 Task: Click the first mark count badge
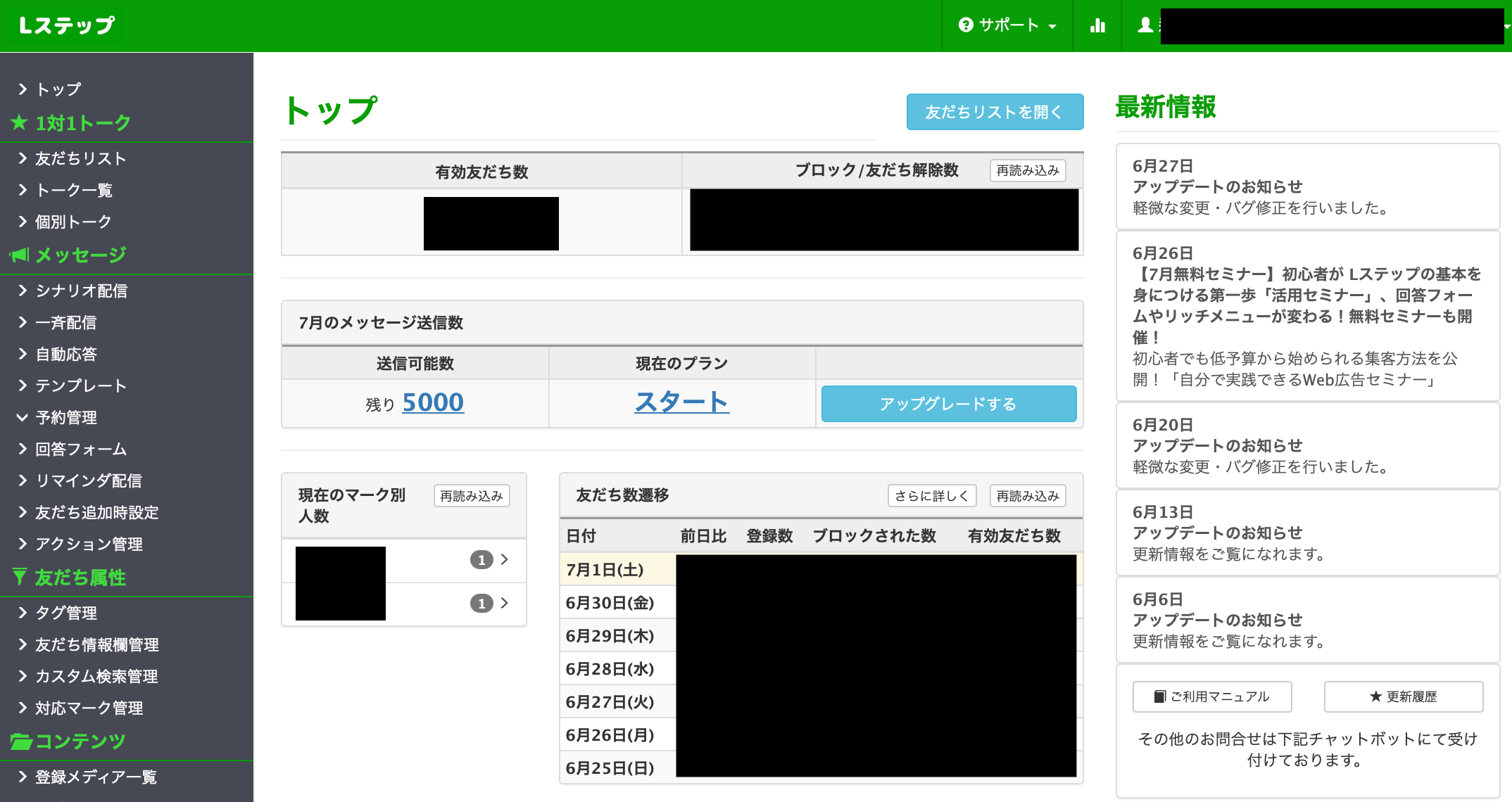click(481, 560)
